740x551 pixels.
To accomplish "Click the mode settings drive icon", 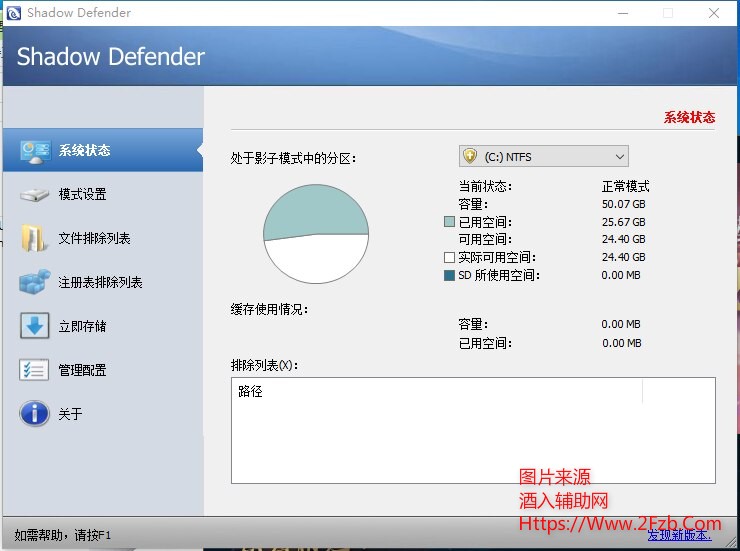I will coord(34,195).
